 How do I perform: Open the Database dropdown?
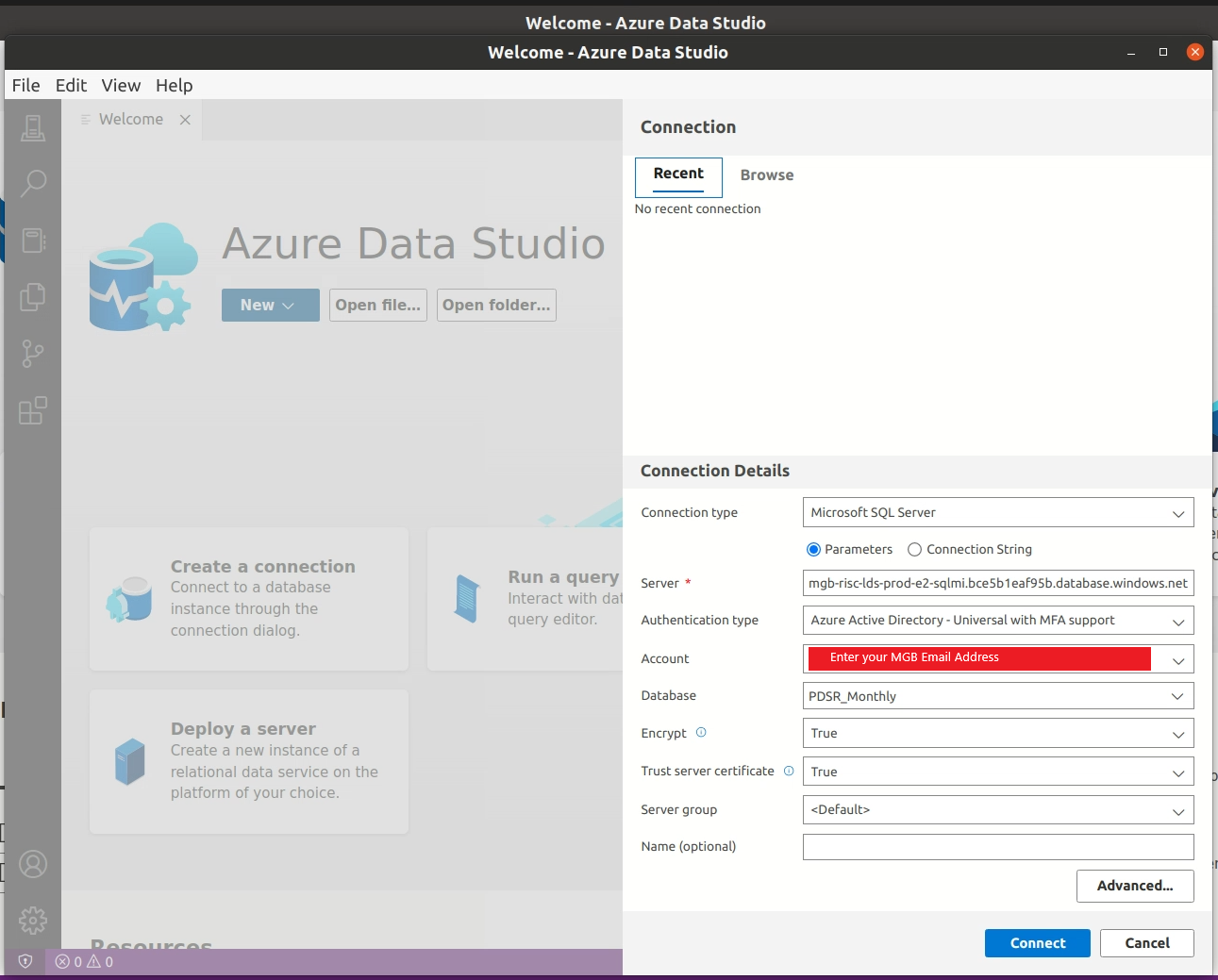[998, 696]
